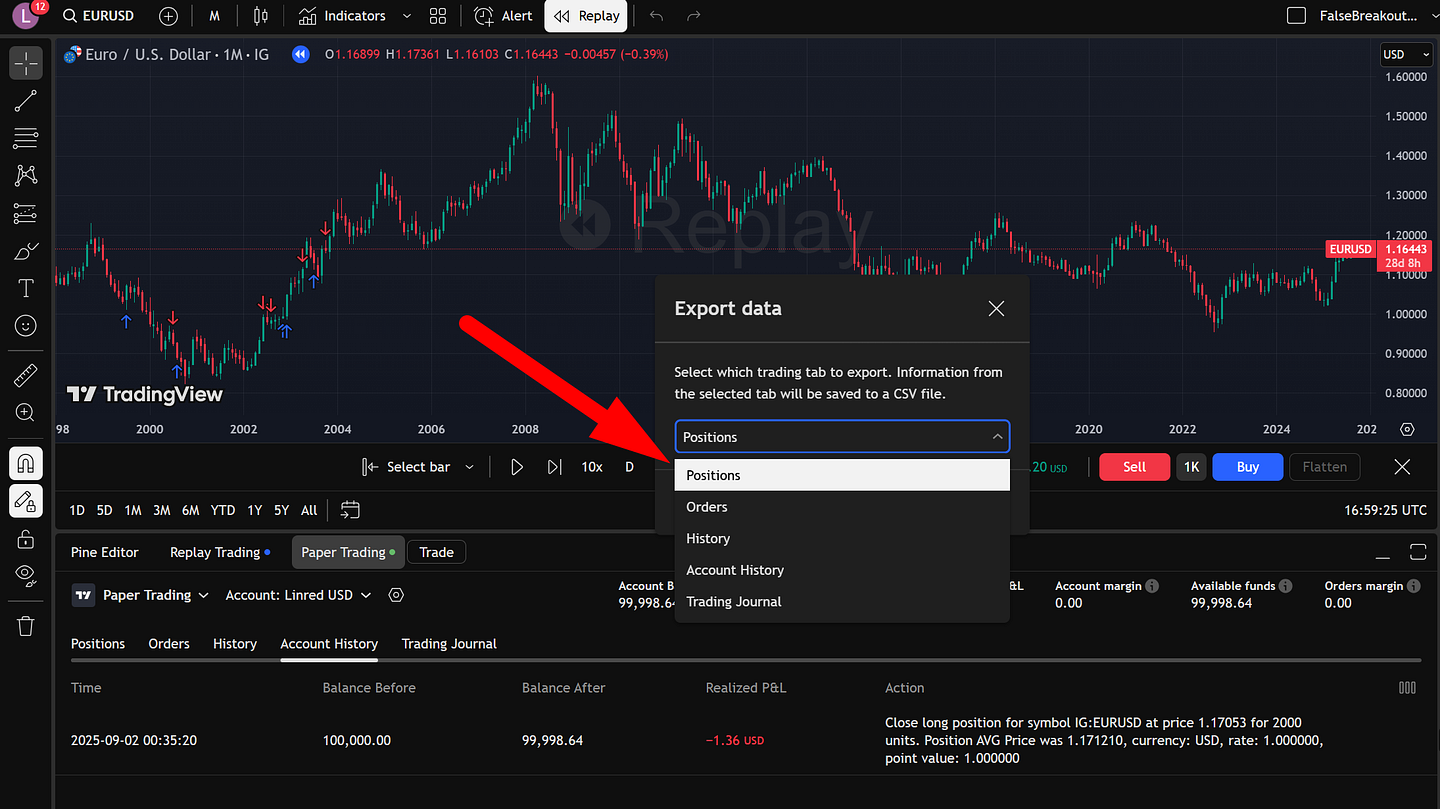Open the Account: Linred USD dropdown
The image size is (1440, 809).
click(298, 595)
